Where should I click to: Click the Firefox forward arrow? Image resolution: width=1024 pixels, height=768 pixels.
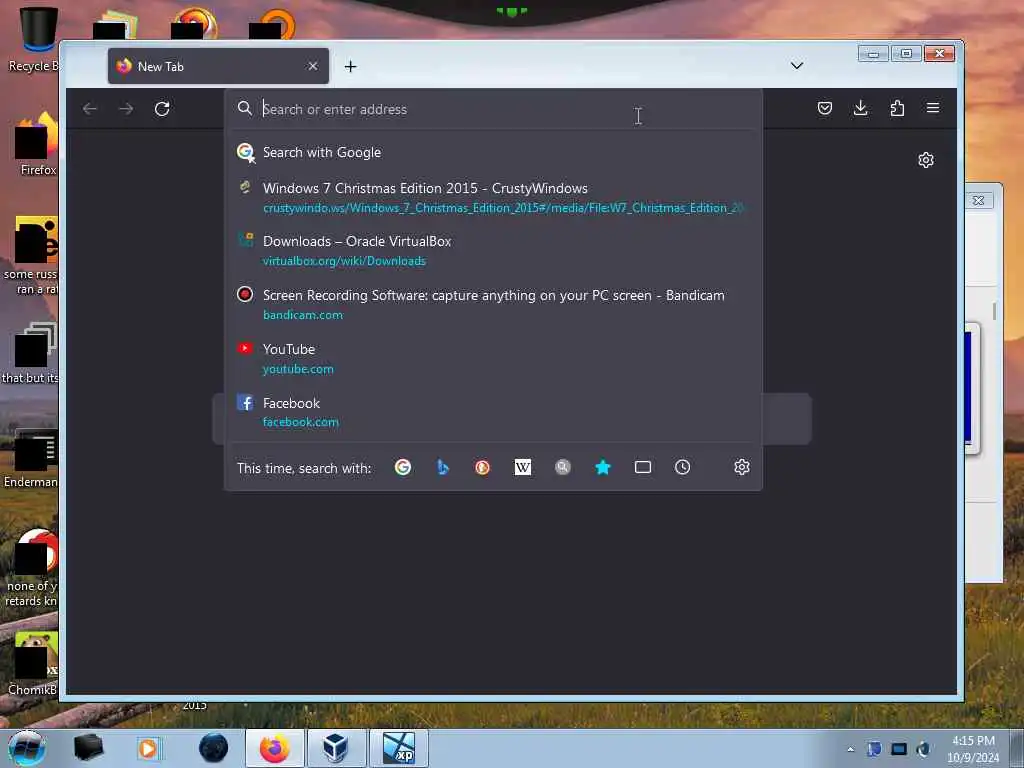[126, 108]
